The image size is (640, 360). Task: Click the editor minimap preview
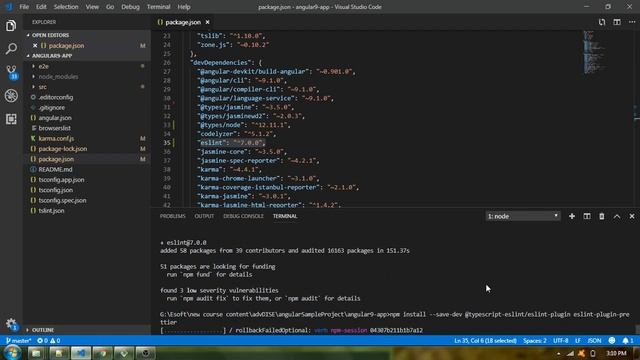click(x=594, y=53)
